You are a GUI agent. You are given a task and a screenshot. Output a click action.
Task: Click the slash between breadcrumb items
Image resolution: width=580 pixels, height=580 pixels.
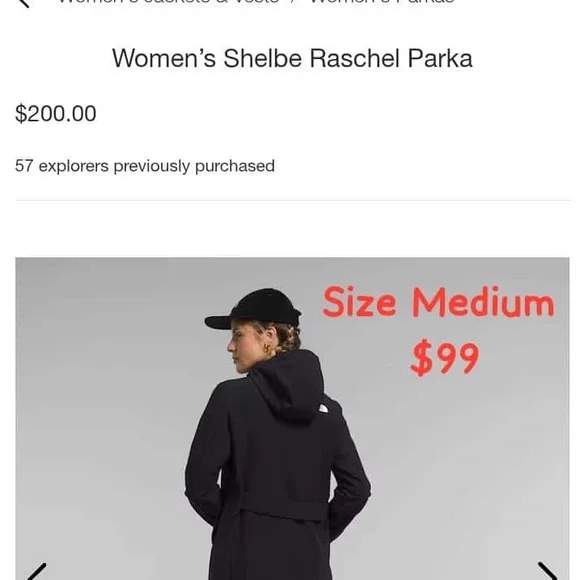(x=294, y=1)
